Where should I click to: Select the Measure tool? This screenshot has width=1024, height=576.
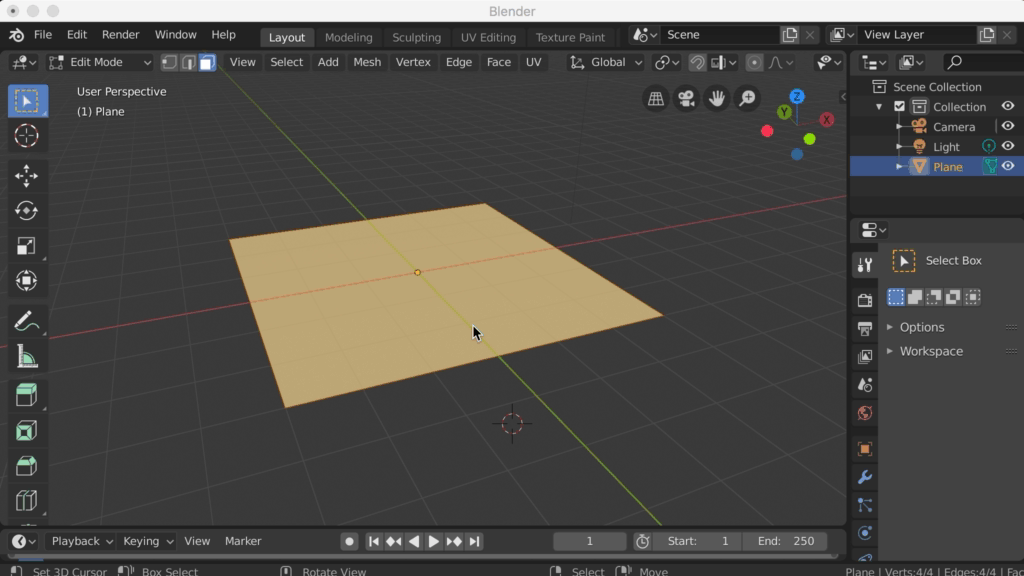click(x=27, y=357)
